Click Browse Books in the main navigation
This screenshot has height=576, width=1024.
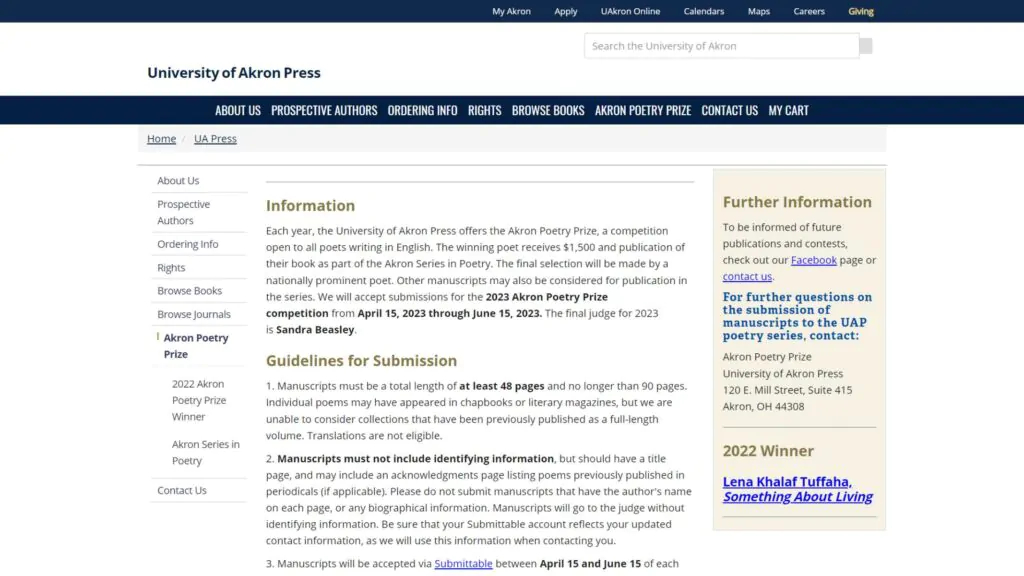pyautogui.click(x=548, y=111)
